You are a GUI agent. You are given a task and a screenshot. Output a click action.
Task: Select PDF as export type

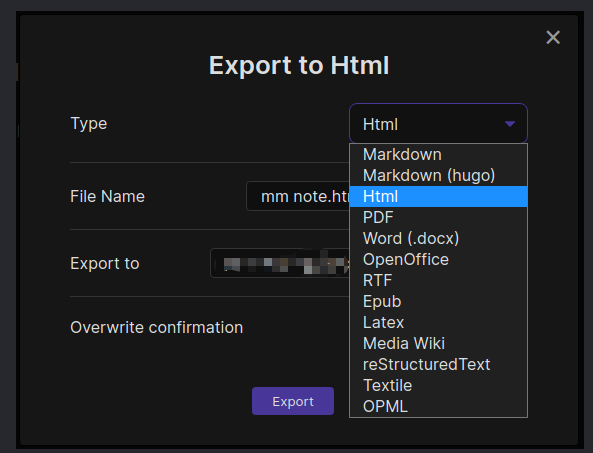(438, 217)
